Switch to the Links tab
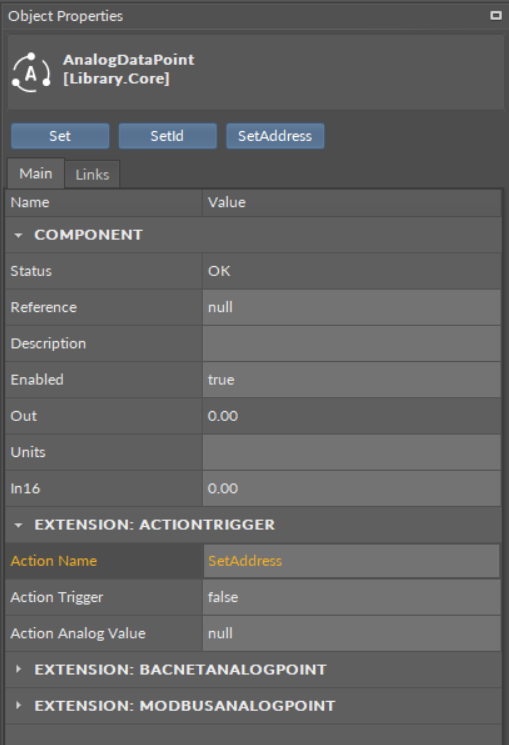 coord(92,174)
